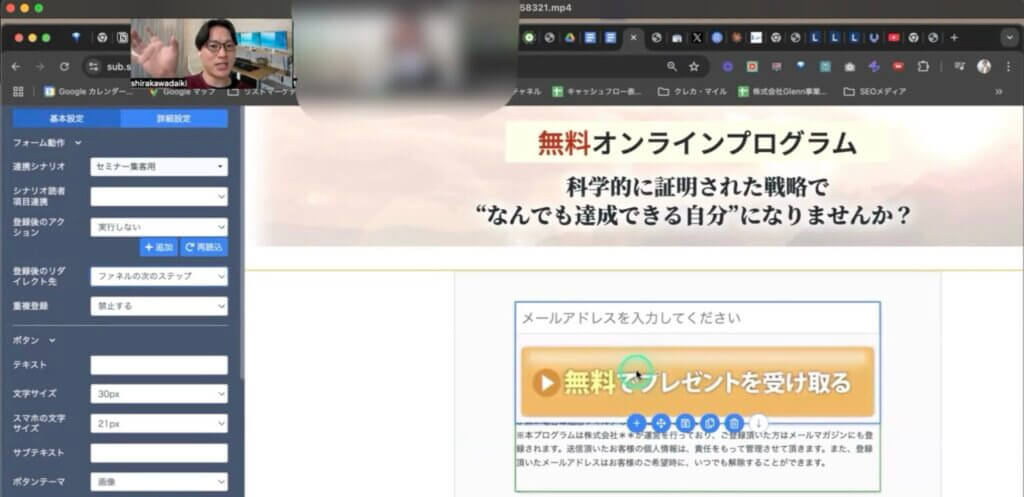This screenshot has width=1024, height=497.
Task: Open the 重複登録 dropdown
Action: point(159,305)
